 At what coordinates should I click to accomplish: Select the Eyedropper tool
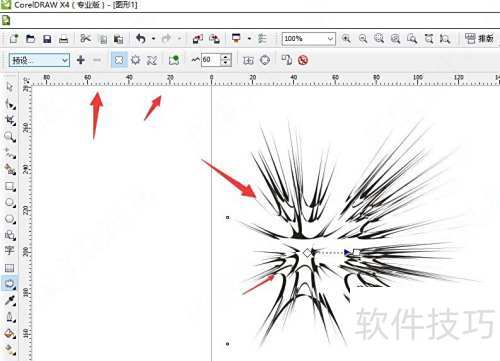(x=10, y=300)
